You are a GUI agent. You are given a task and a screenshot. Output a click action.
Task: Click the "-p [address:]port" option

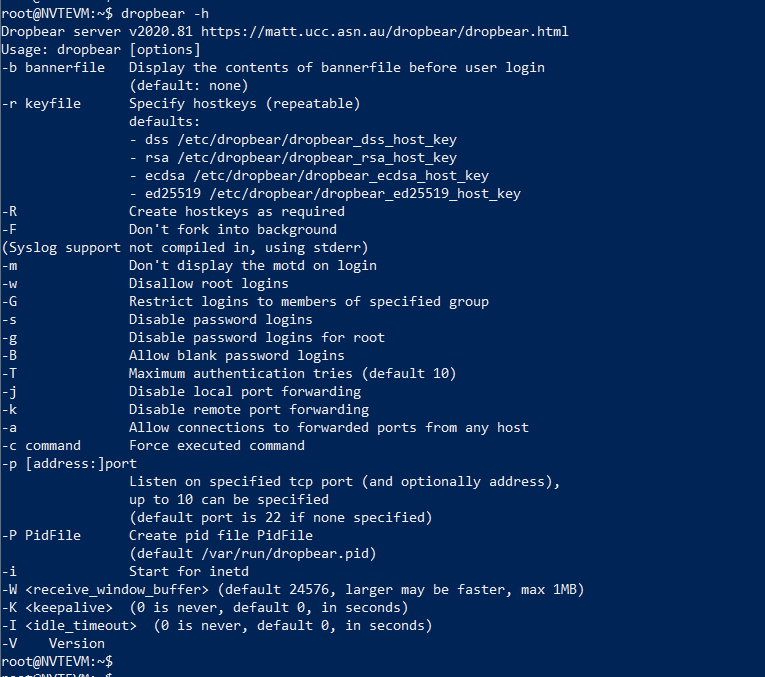69,463
